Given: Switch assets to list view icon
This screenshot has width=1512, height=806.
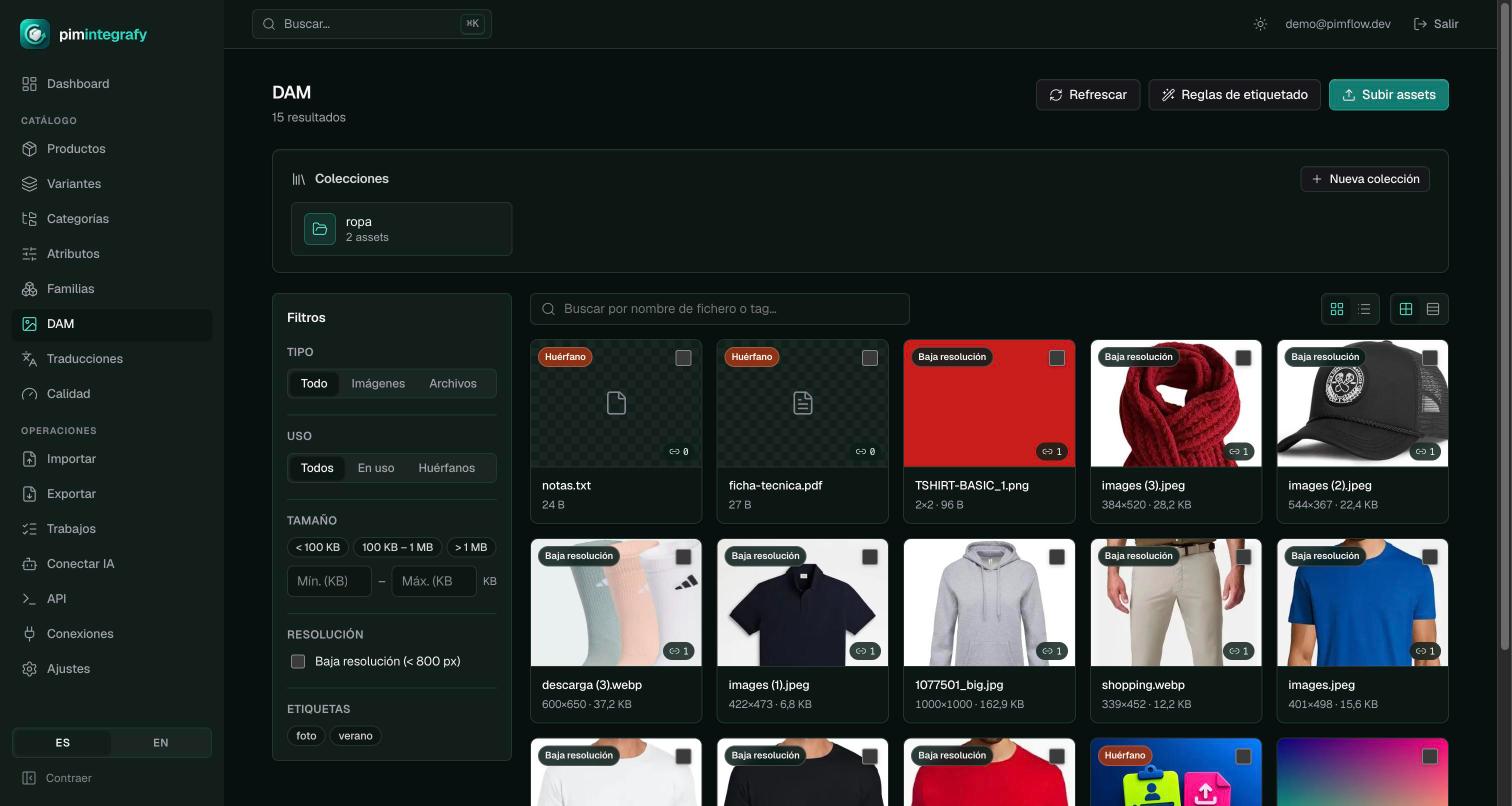Looking at the screenshot, I should tap(1364, 309).
